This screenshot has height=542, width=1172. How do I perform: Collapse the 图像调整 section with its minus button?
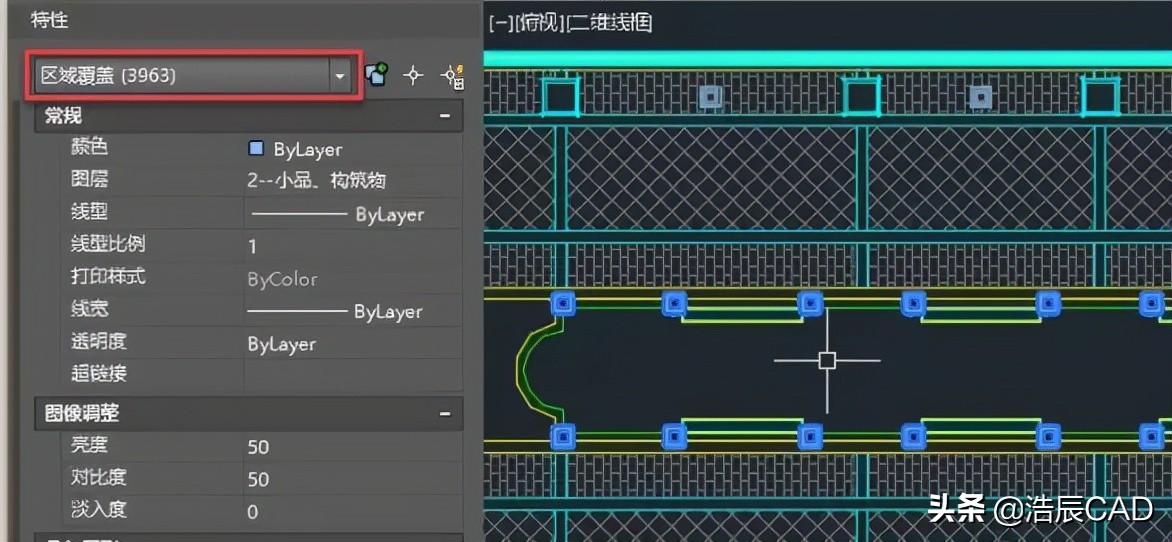tap(445, 413)
